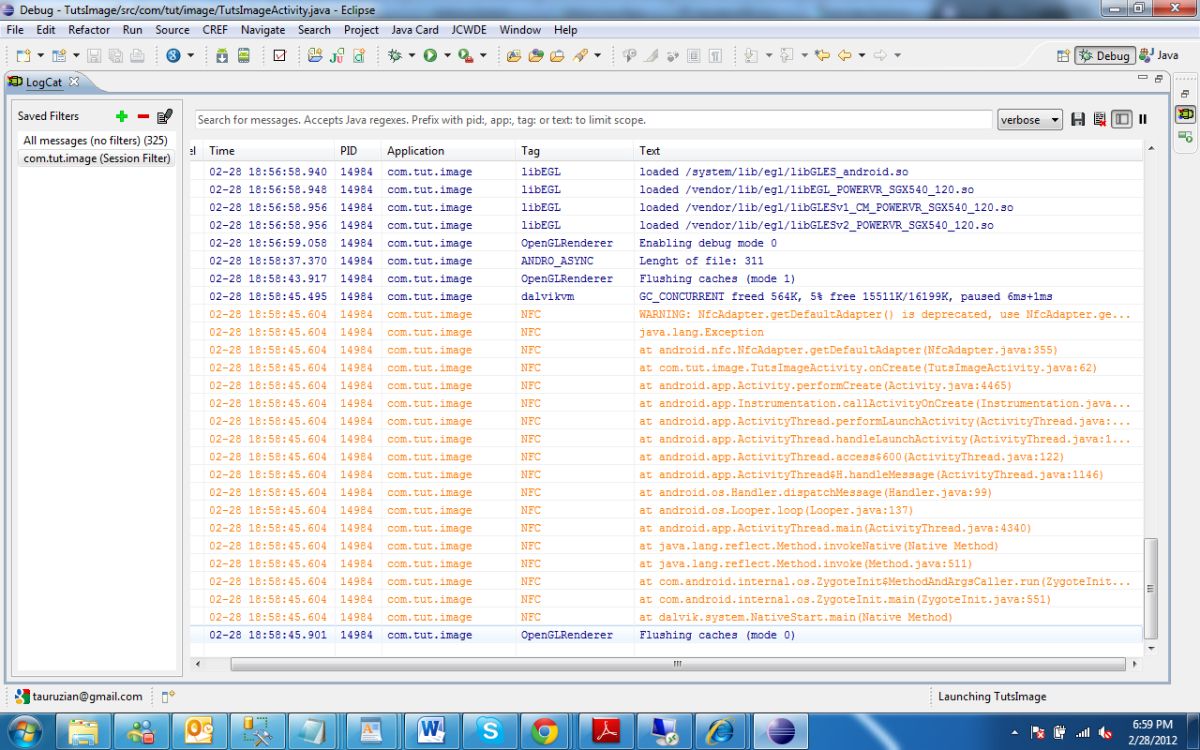Click the Tag column header
The image size is (1200, 750).
[x=574, y=151]
